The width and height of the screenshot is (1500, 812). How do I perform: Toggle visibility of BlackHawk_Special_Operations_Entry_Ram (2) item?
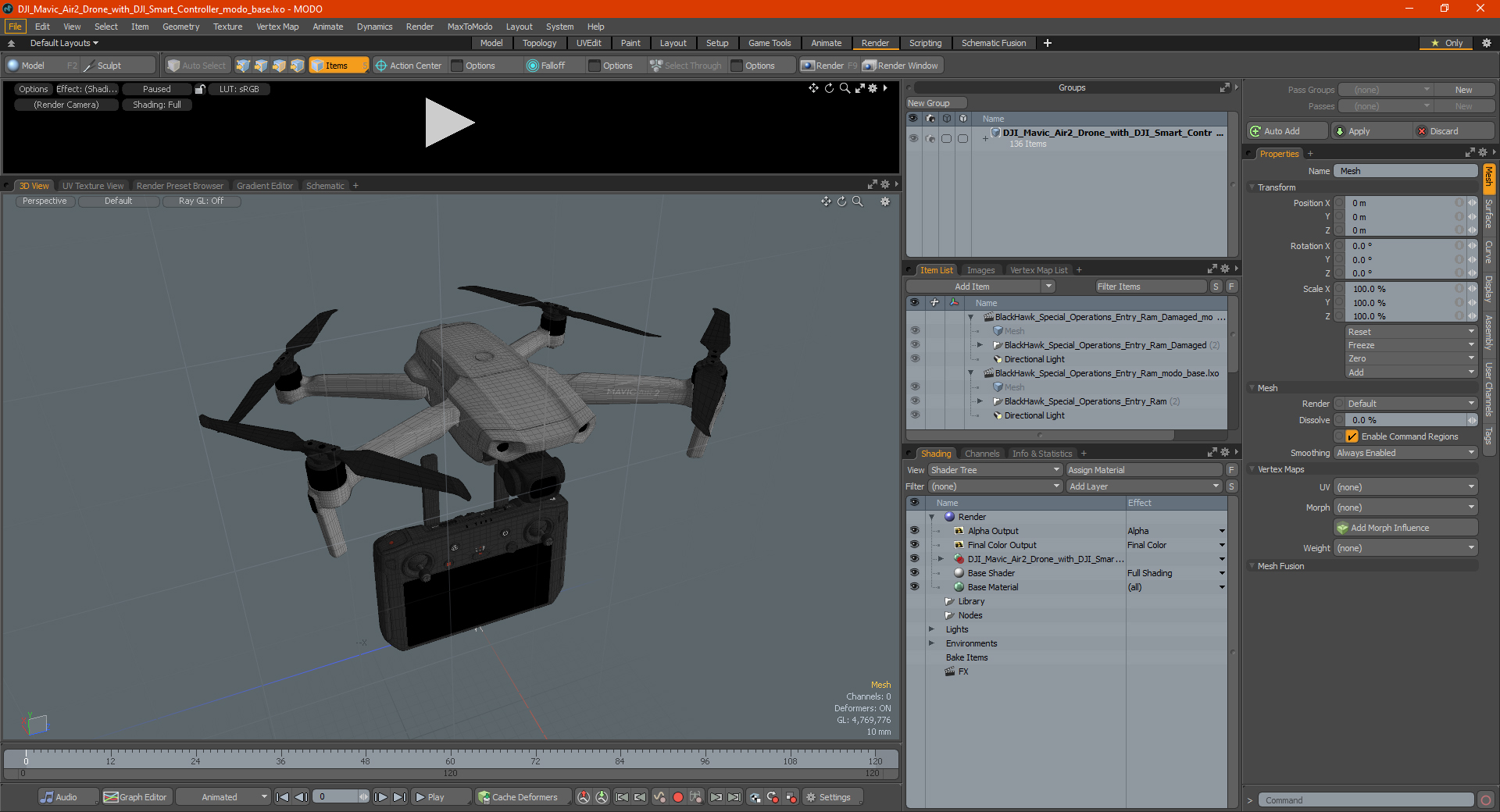coord(914,401)
